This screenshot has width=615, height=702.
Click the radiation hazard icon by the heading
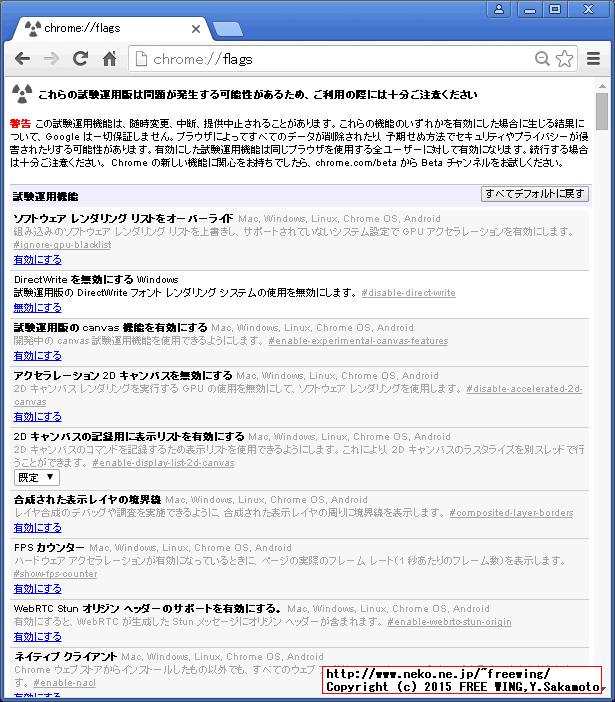pos(22,93)
